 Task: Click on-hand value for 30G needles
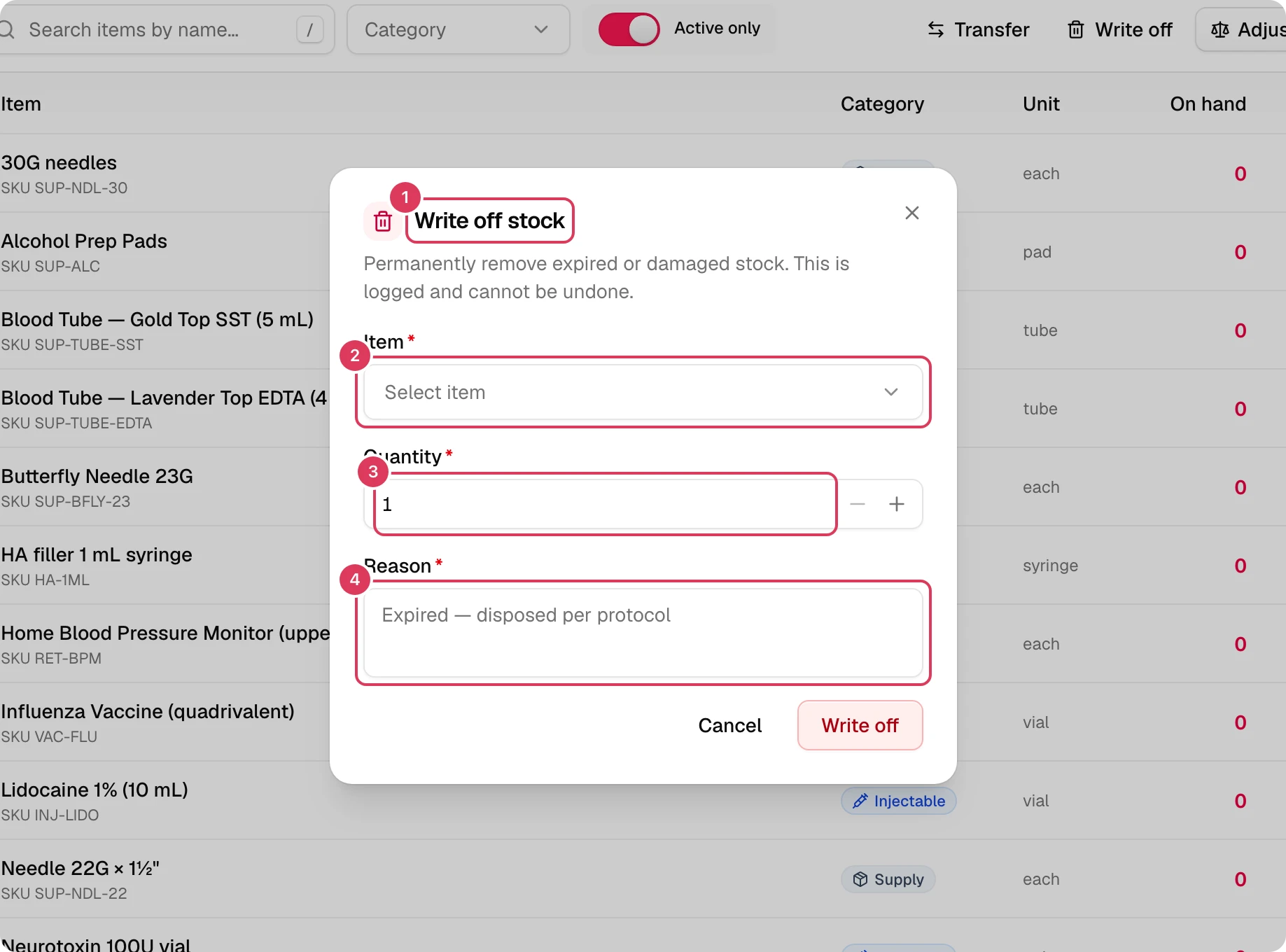pos(1240,174)
